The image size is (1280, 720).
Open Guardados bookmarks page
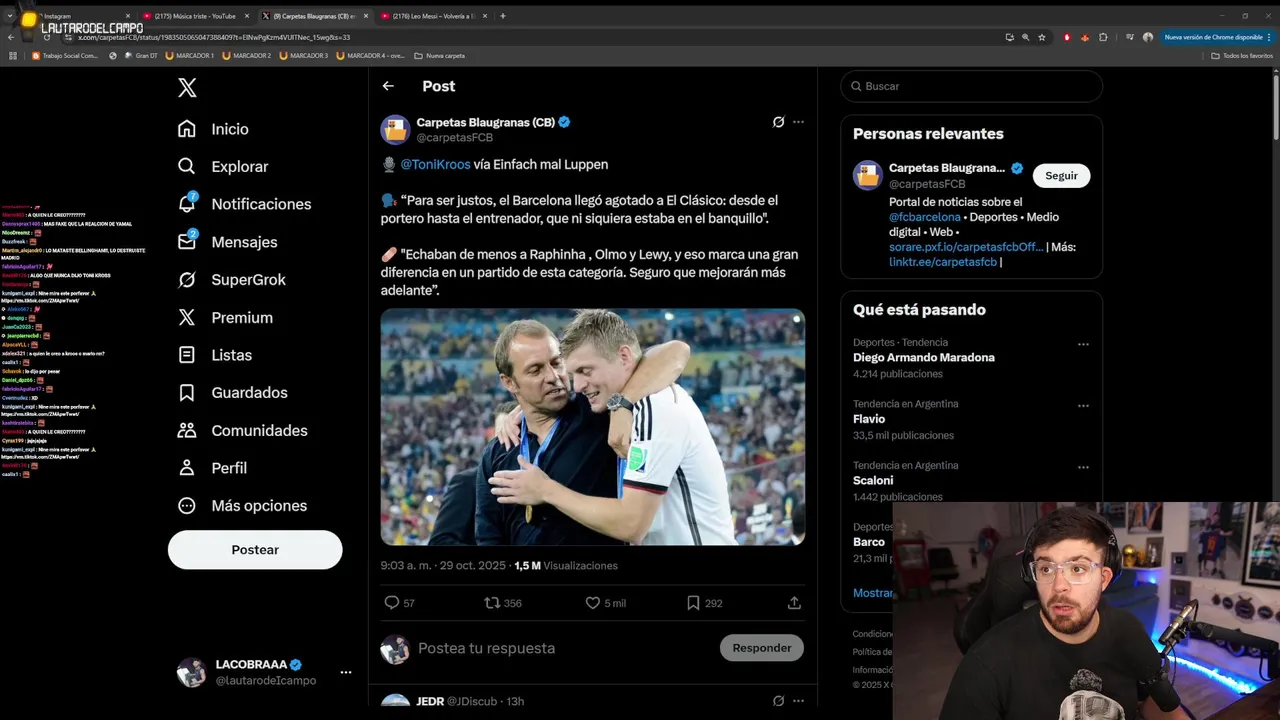(232, 393)
